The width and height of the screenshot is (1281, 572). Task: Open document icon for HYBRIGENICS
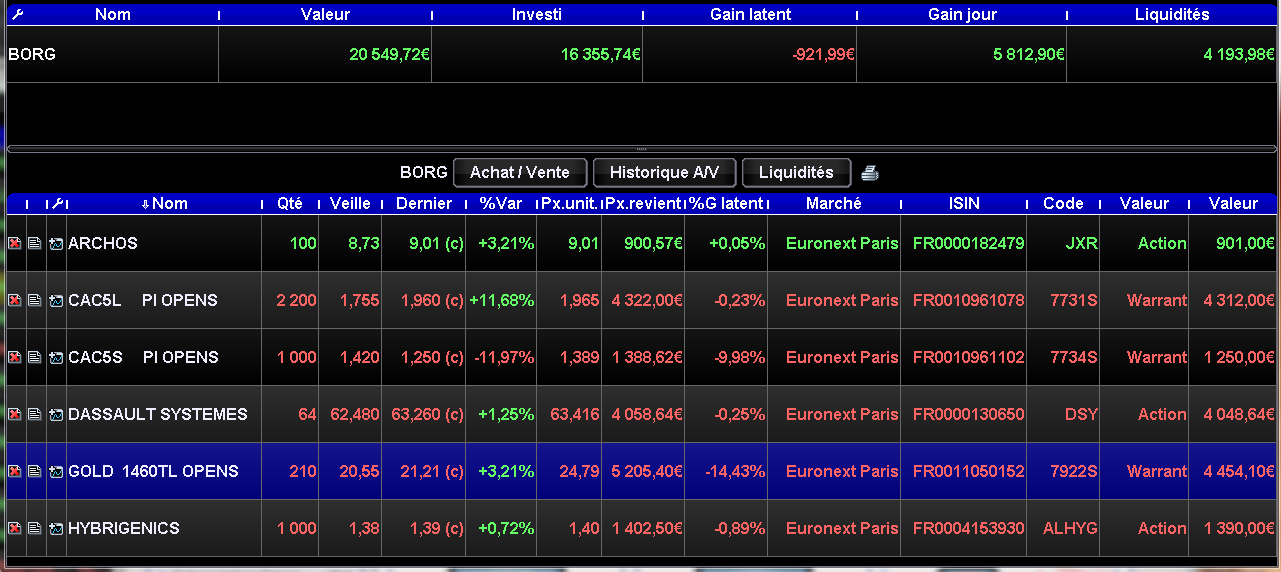(35, 528)
